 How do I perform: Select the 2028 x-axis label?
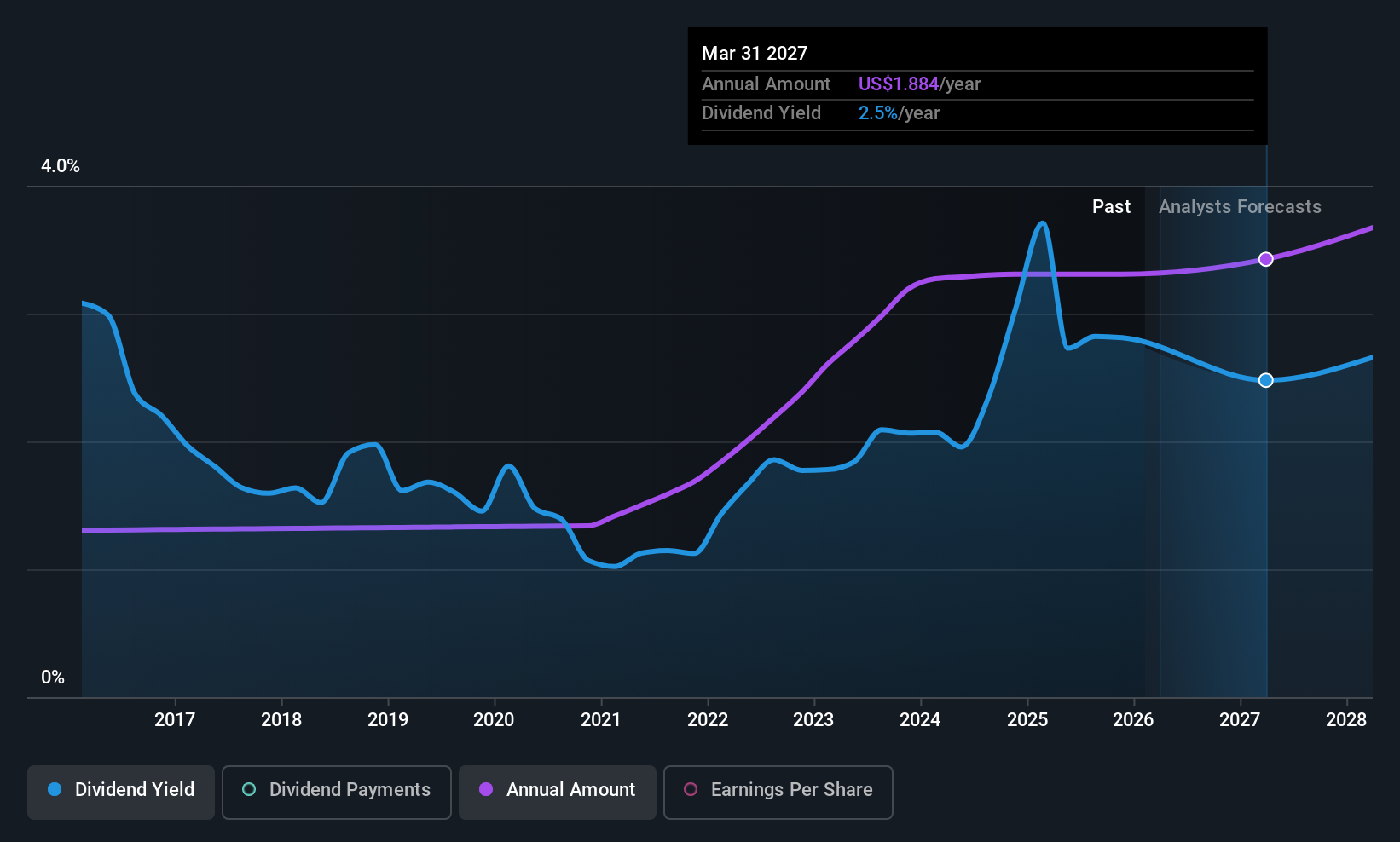pyautogui.click(x=1346, y=720)
